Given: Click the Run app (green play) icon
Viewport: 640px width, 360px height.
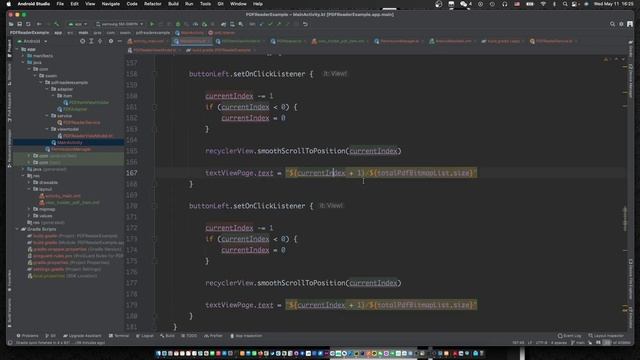Looking at the screenshot, I should pos(152,24).
